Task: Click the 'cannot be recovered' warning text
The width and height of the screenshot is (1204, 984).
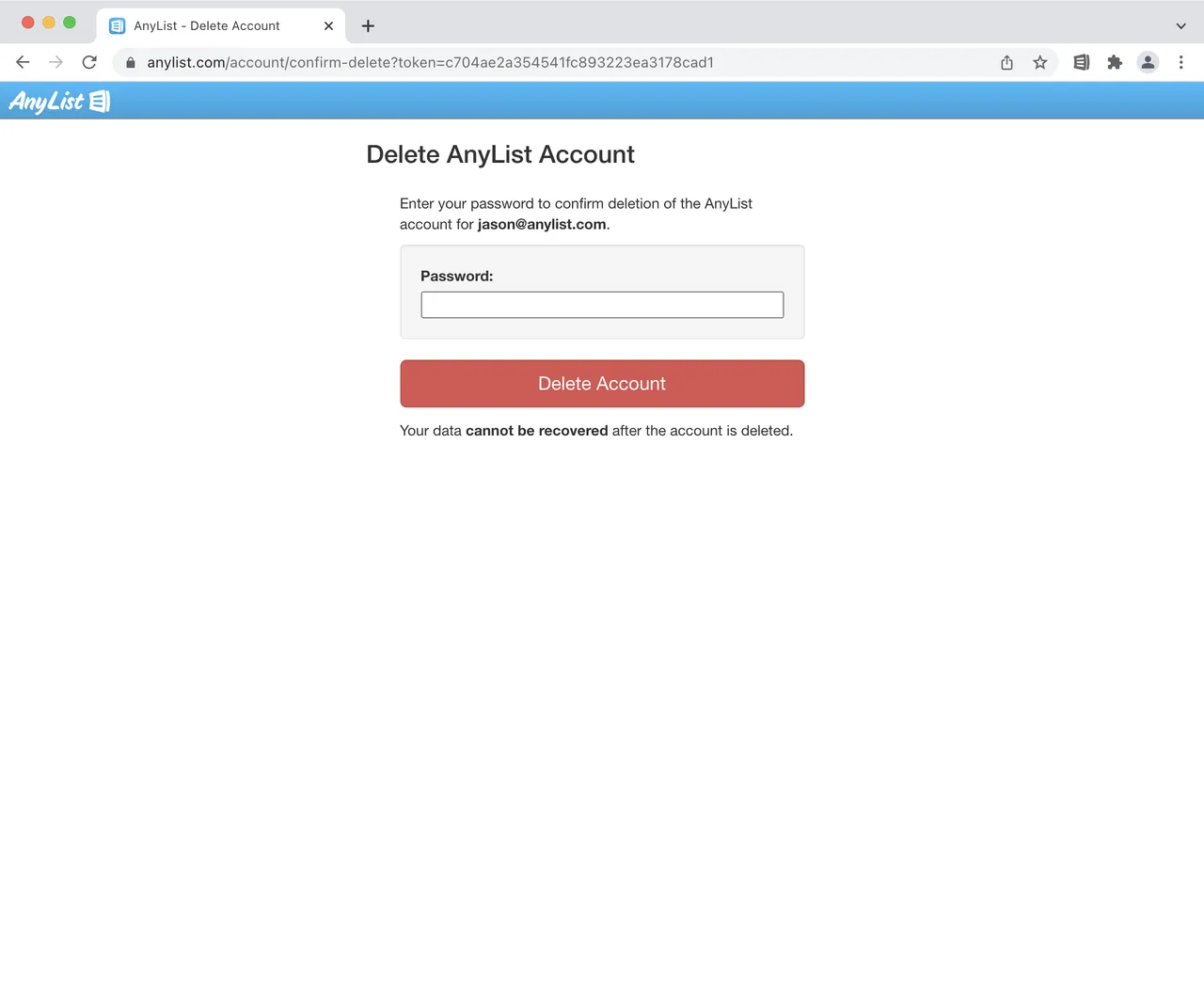Action: click(537, 431)
